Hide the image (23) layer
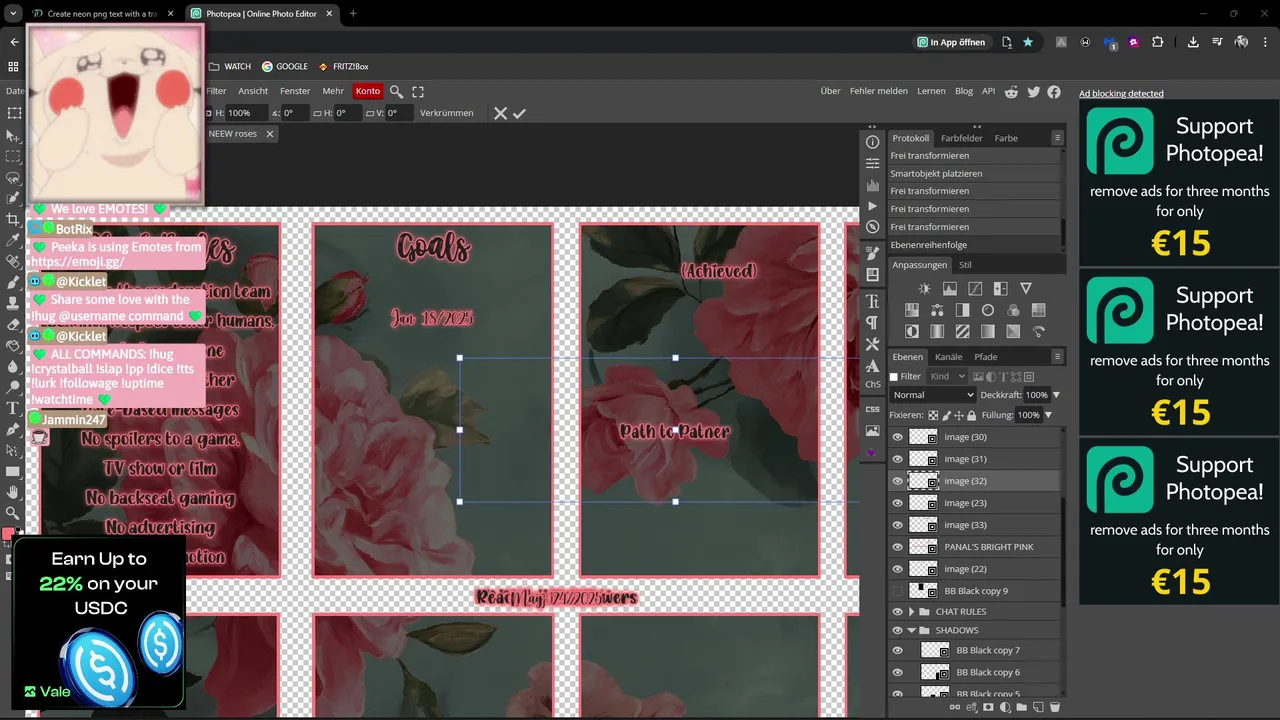The width and height of the screenshot is (1280, 720). (897, 503)
